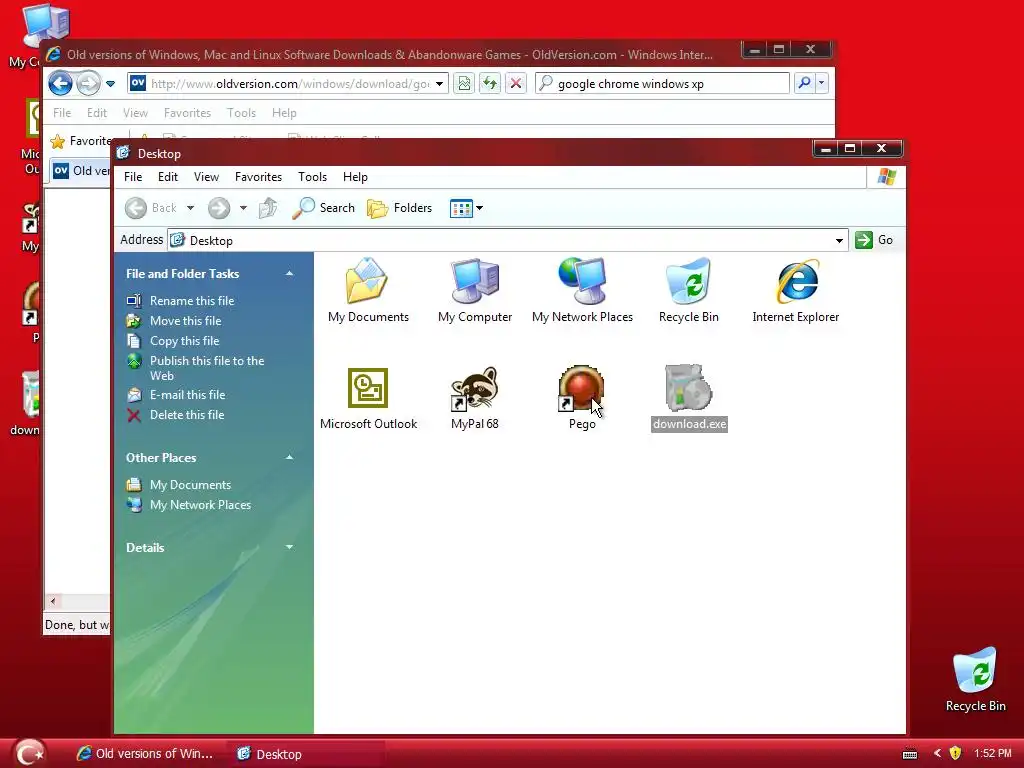Viewport: 1024px width, 768px height.
Task: Click the Desktop taskbar button
Action: (x=305, y=754)
